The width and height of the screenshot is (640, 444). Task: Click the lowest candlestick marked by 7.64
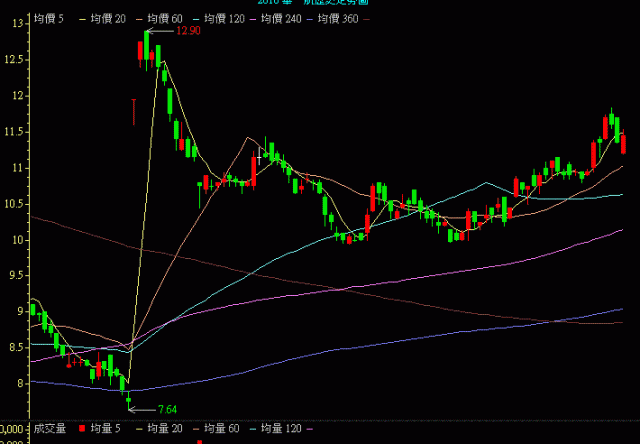coord(129,401)
